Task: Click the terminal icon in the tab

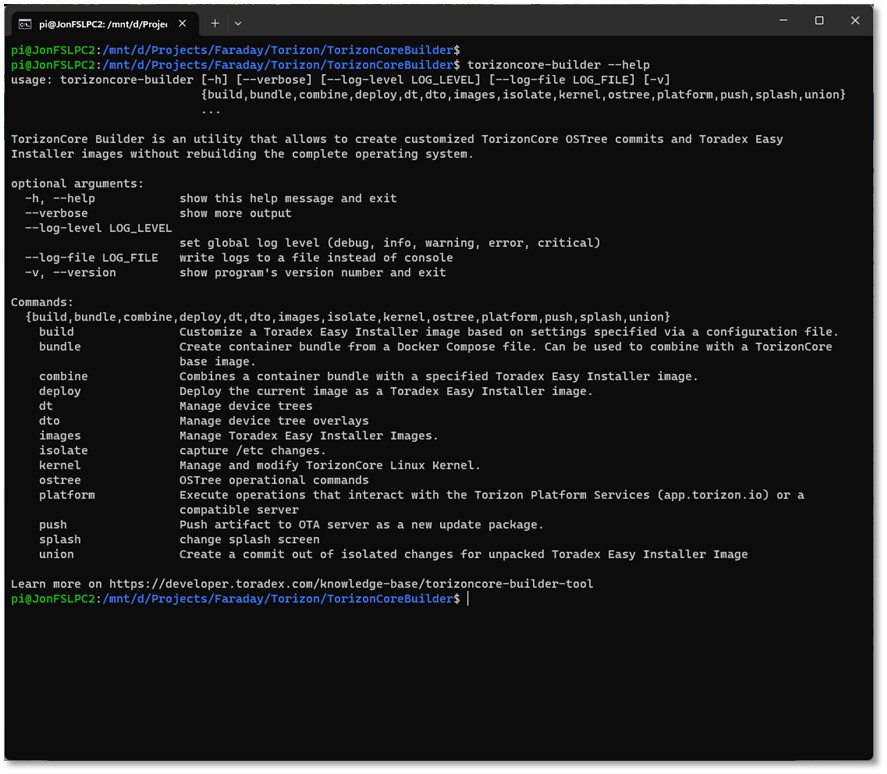Action: click(x=25, y=24)
